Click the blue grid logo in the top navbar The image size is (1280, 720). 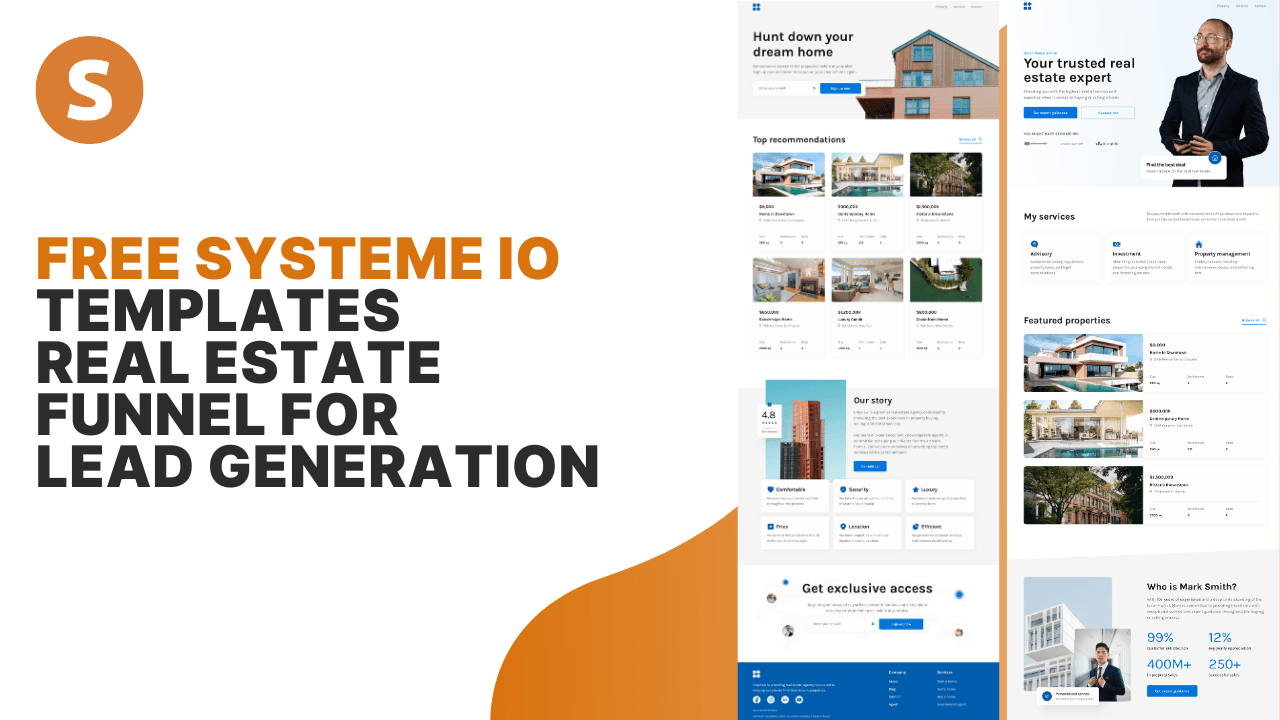(757, 8)
